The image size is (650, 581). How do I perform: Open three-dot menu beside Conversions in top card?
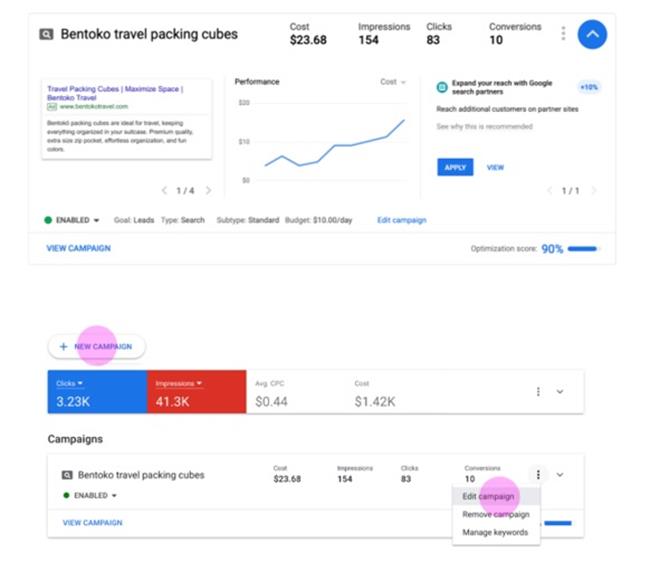pyautogui.click(x=563, y=34)
